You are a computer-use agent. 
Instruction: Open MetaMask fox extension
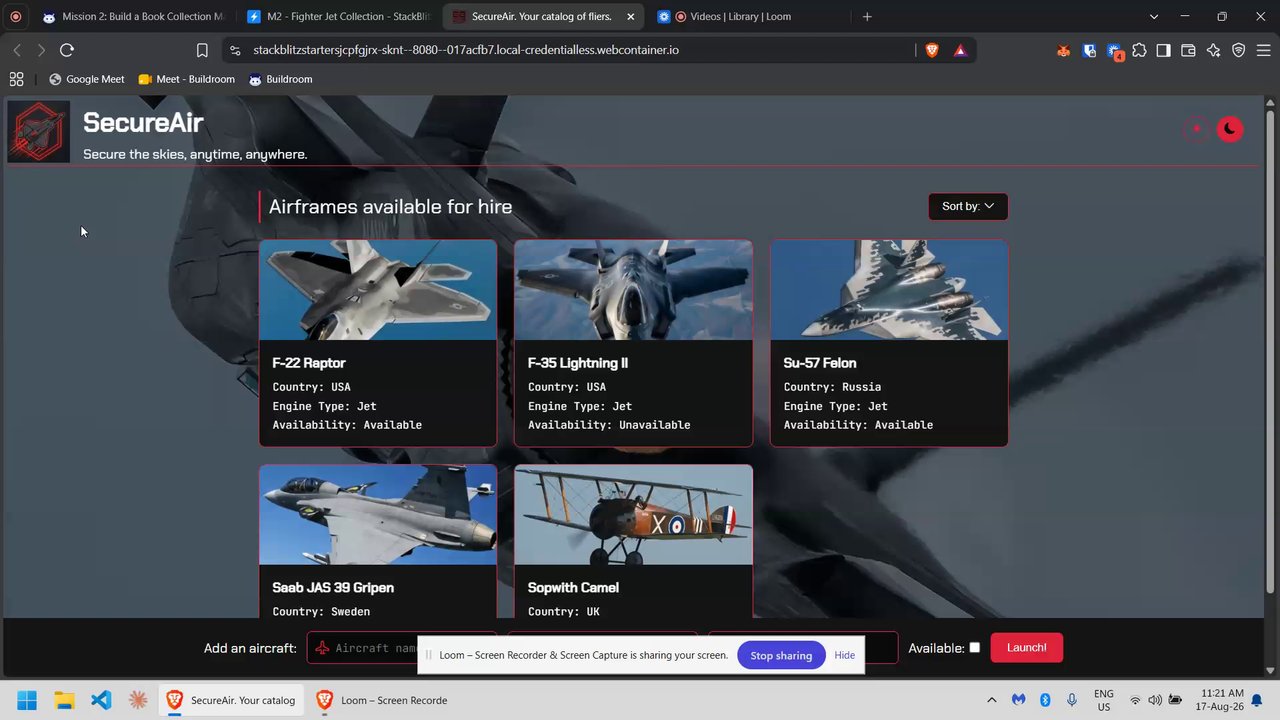tap(1064, 50)
